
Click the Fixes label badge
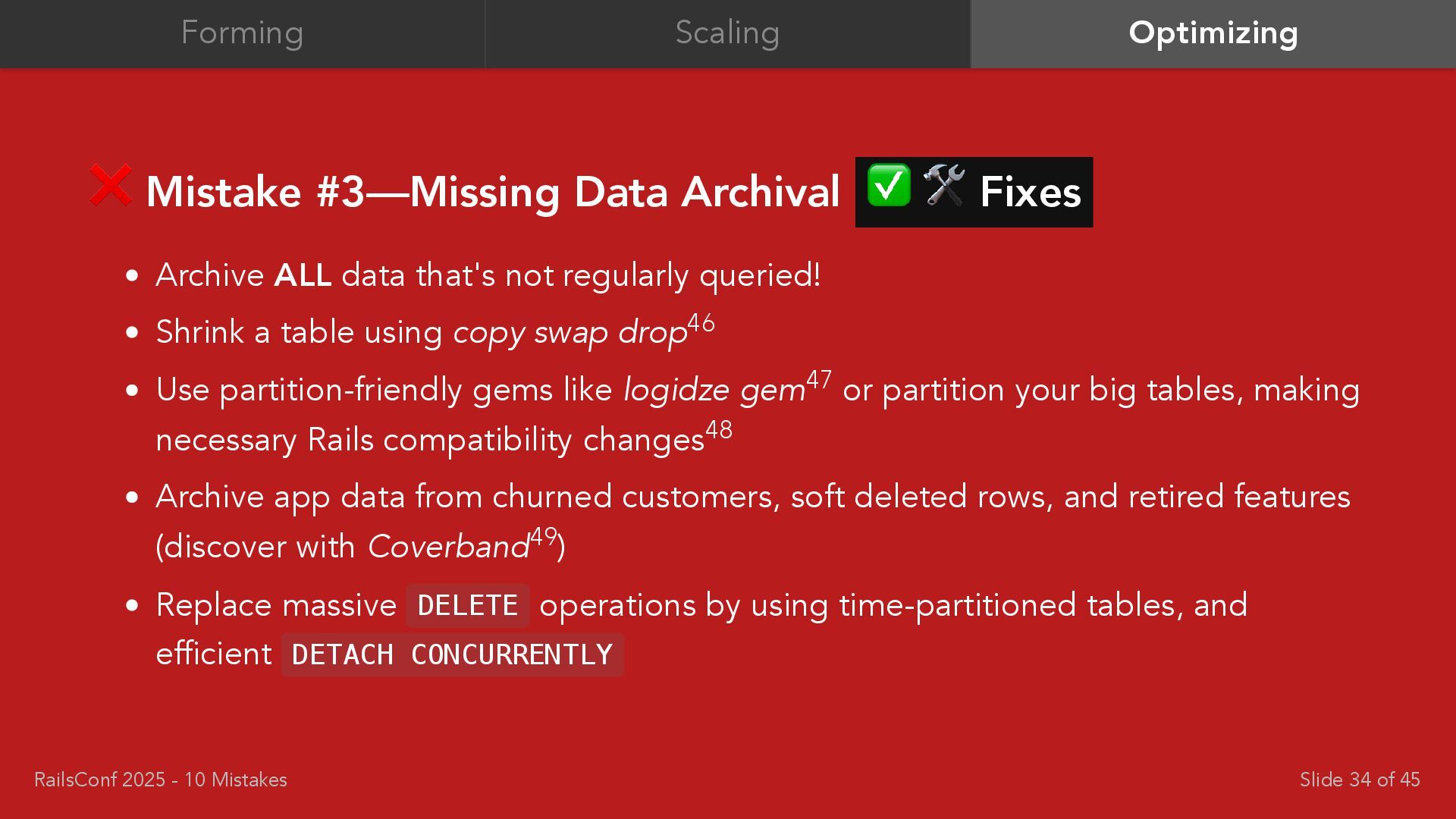974,192
